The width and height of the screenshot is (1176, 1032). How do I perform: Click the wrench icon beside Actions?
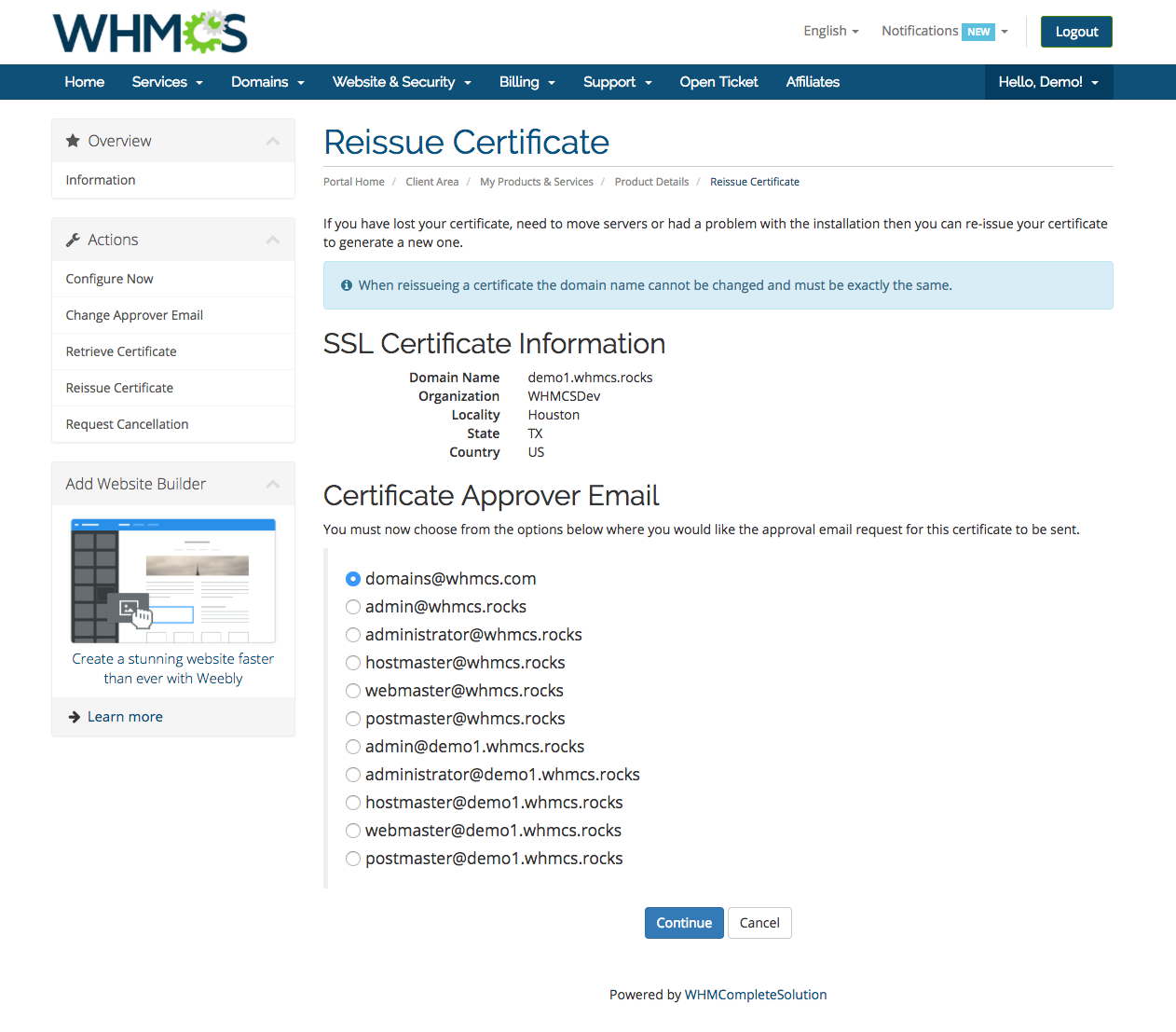[73, 240]
